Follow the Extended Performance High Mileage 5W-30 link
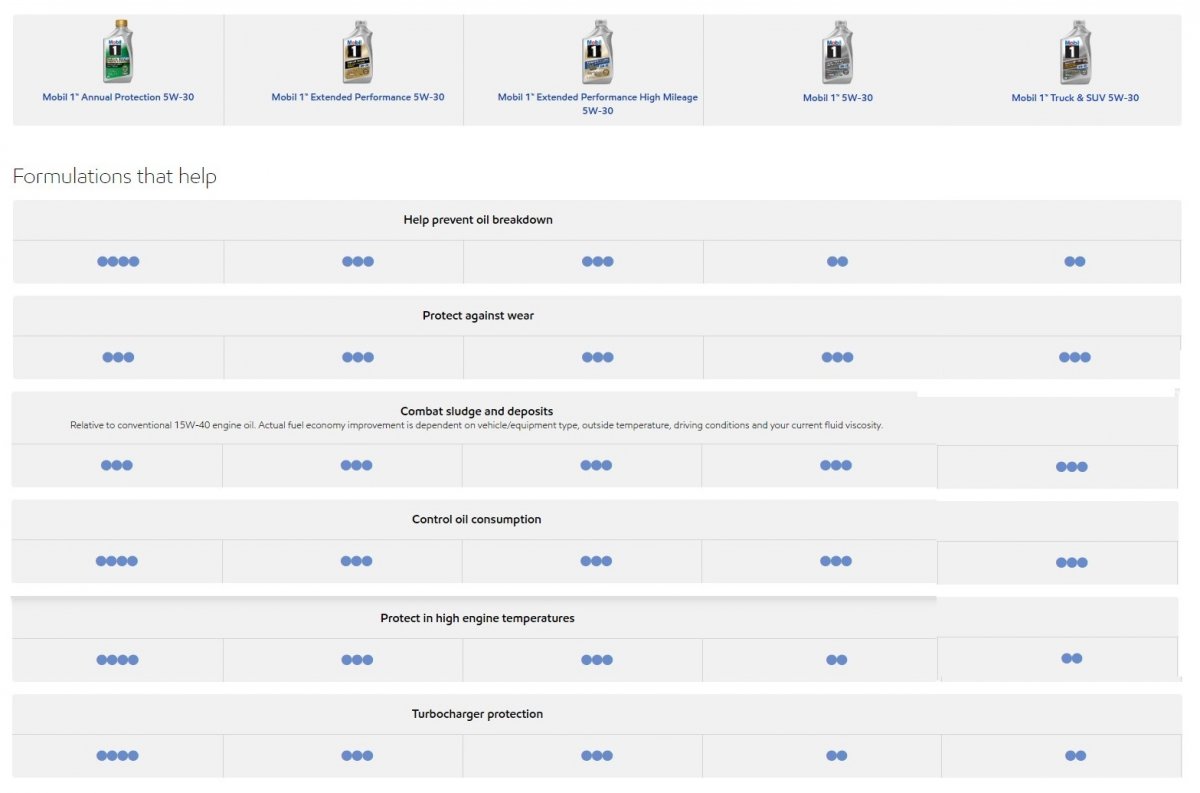Screen dimensions: 1200x793 pyautogui.click(x=598, y=104)
